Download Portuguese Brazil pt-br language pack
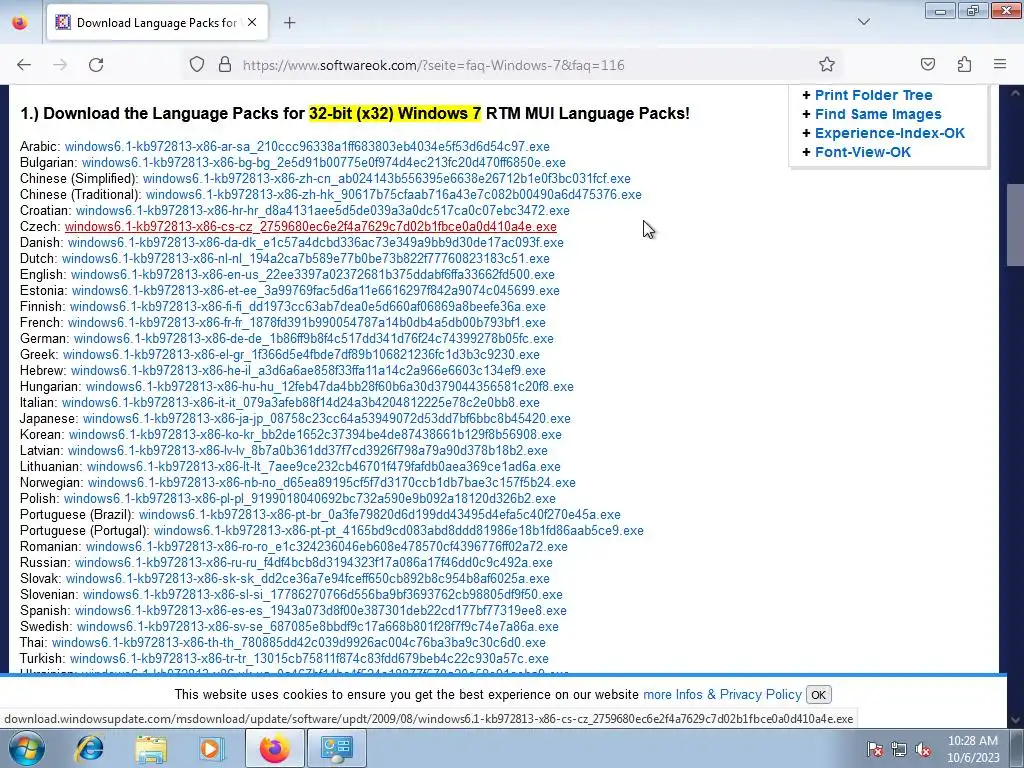This screenshot has height=768, width=1024. click(379, 515)
